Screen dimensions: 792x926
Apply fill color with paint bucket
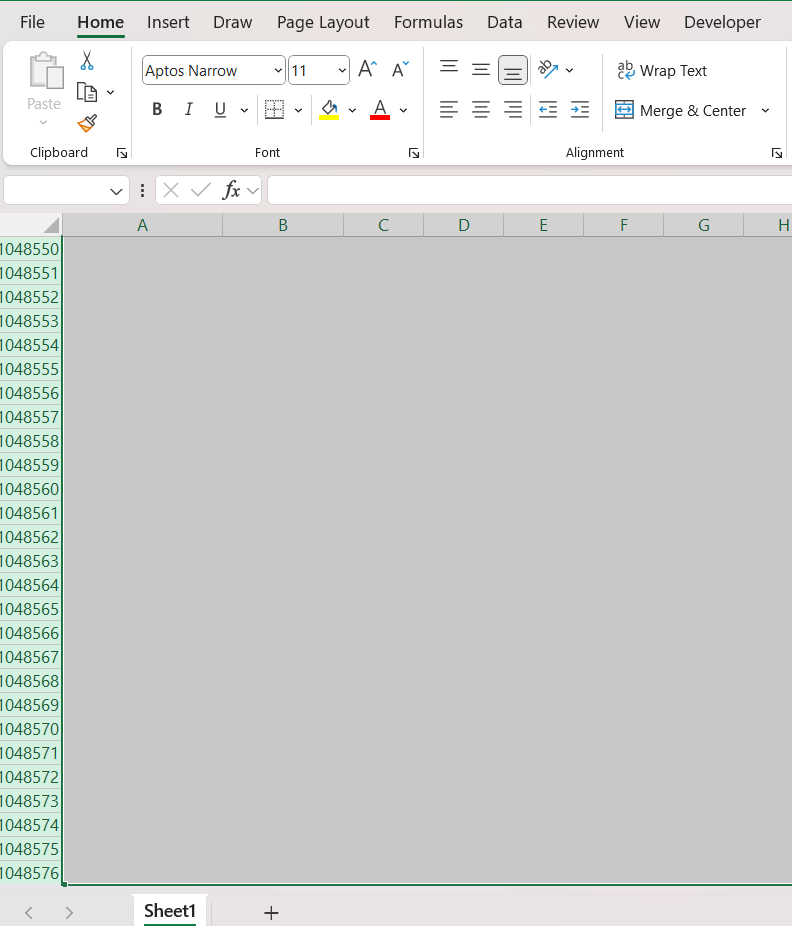coord(329,109)
